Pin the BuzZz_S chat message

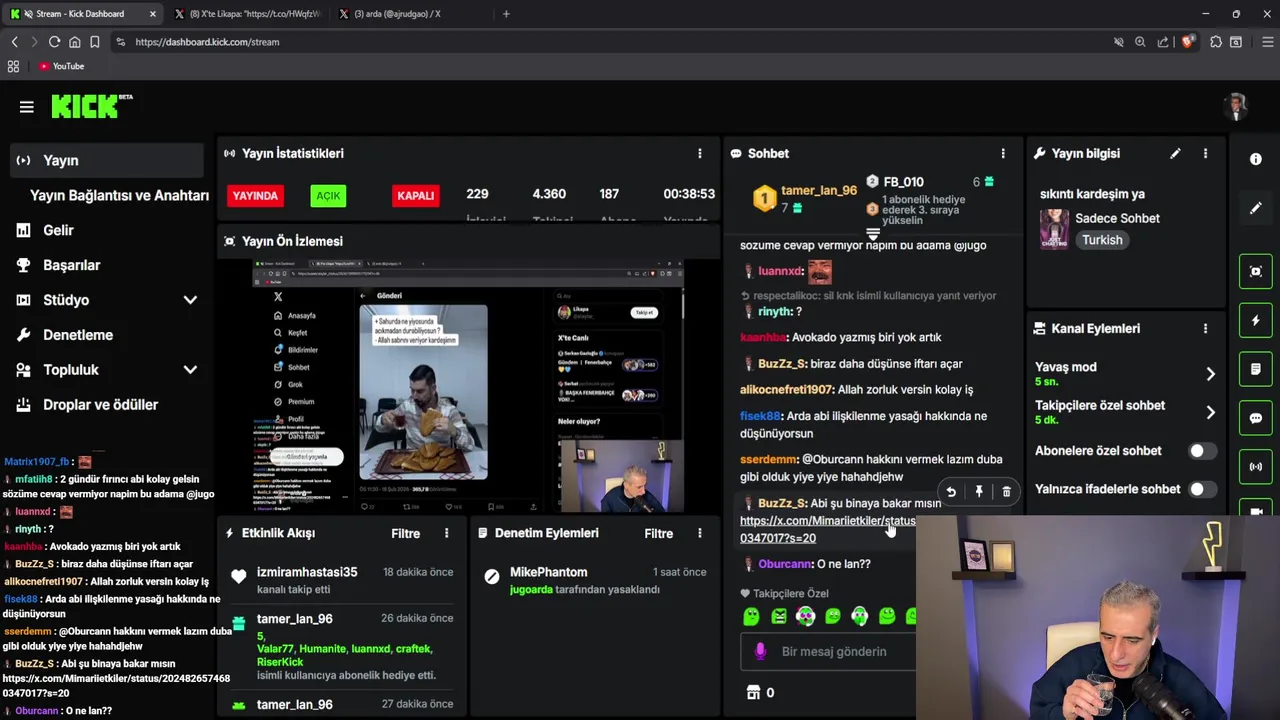979,491
